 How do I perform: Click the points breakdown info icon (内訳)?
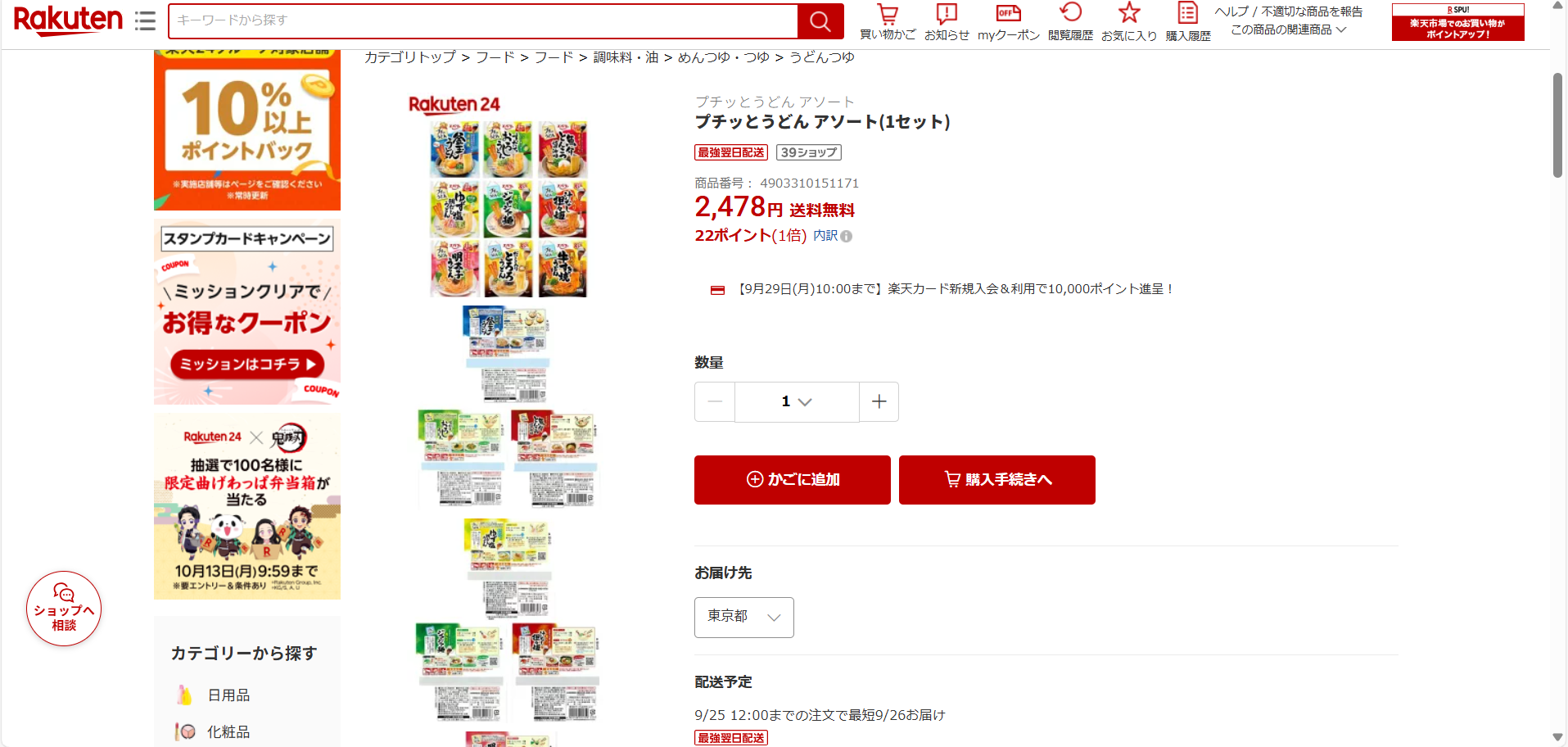coord(846,236)
